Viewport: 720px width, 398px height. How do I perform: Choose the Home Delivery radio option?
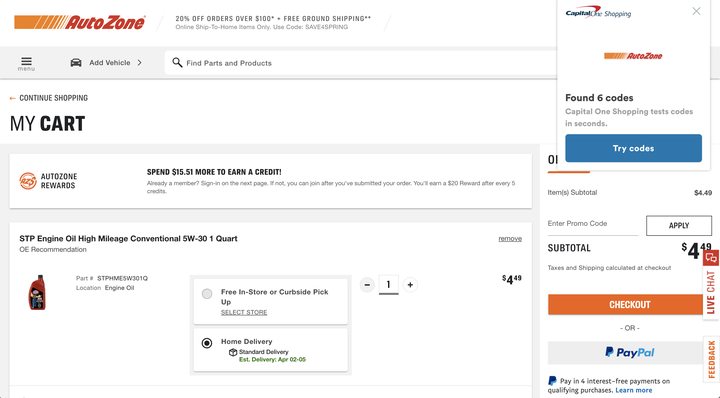click(207, 343)
